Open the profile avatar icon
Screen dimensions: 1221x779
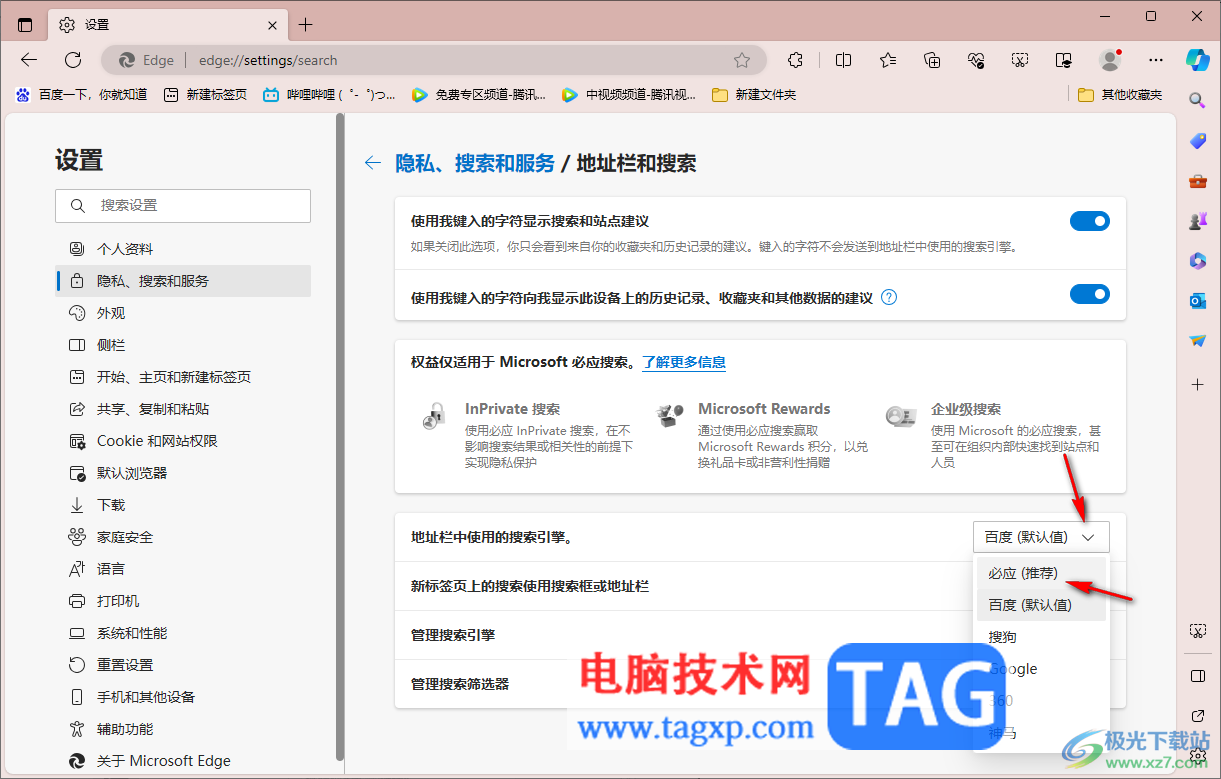coord(1110,60)
